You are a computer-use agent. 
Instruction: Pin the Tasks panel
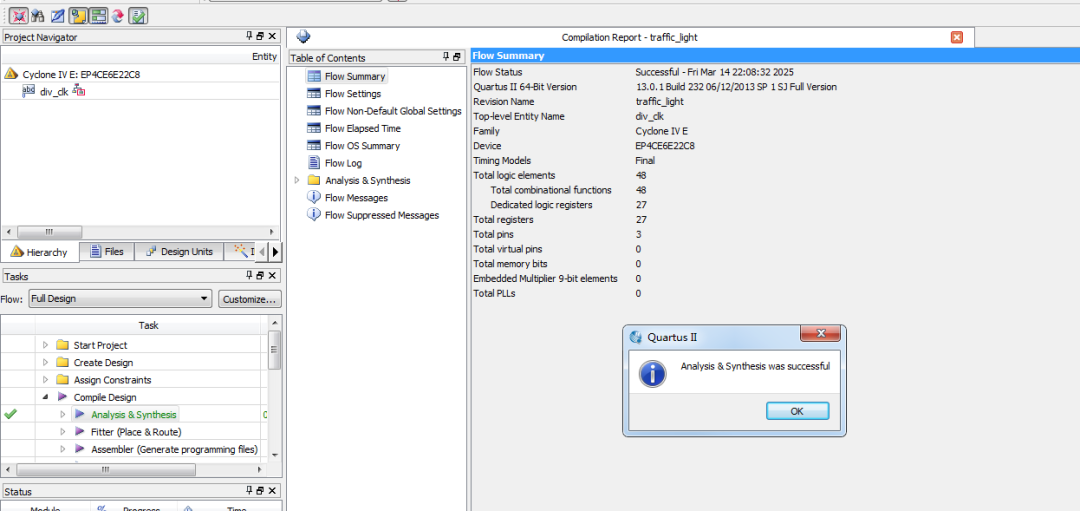click(x=249, y=275)
